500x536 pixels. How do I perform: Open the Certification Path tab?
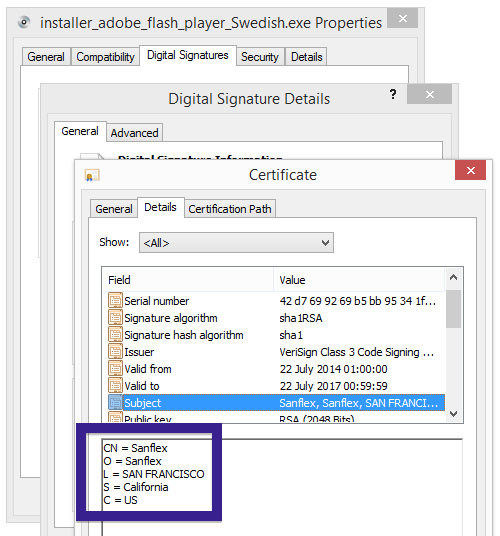click(230, 209)
